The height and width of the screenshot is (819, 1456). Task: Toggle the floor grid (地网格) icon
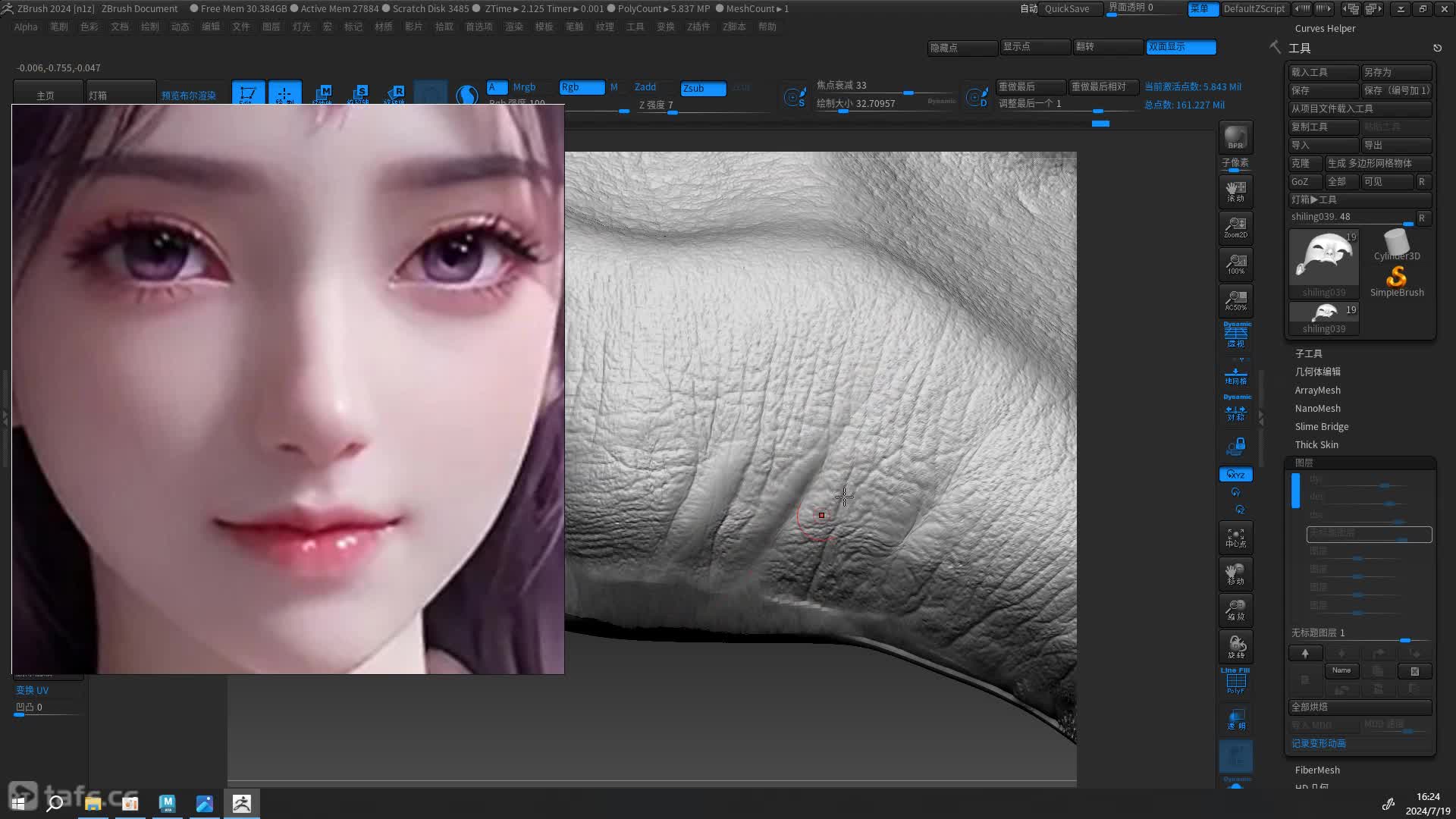click(1235, 375)
